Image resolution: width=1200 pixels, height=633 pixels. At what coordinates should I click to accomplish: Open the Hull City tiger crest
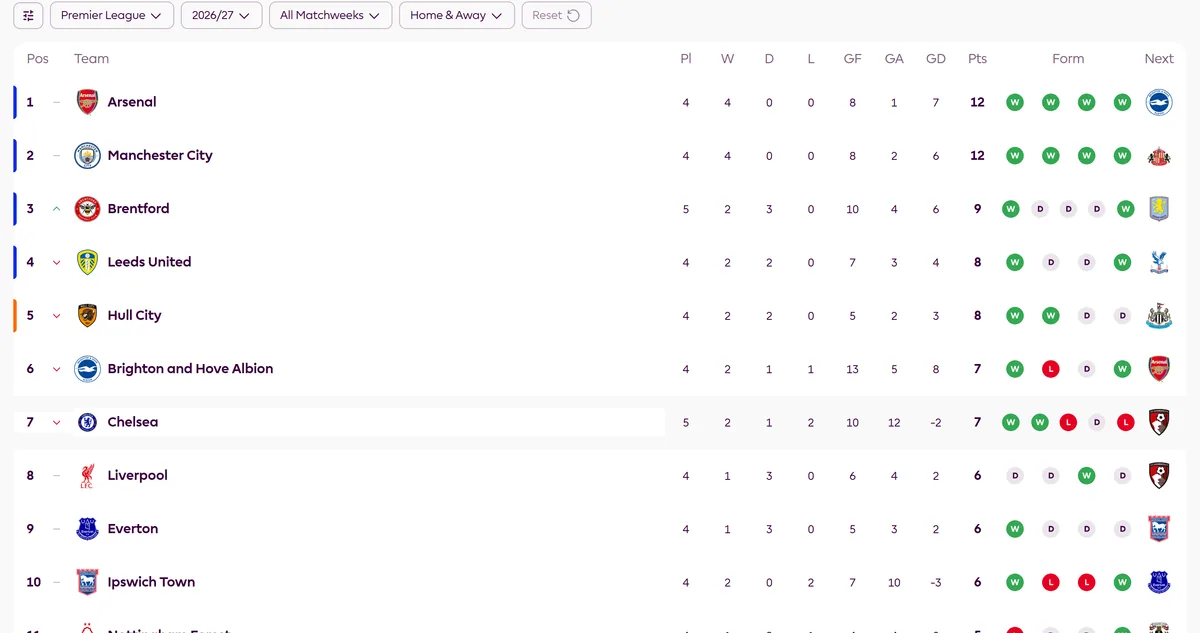88,315
